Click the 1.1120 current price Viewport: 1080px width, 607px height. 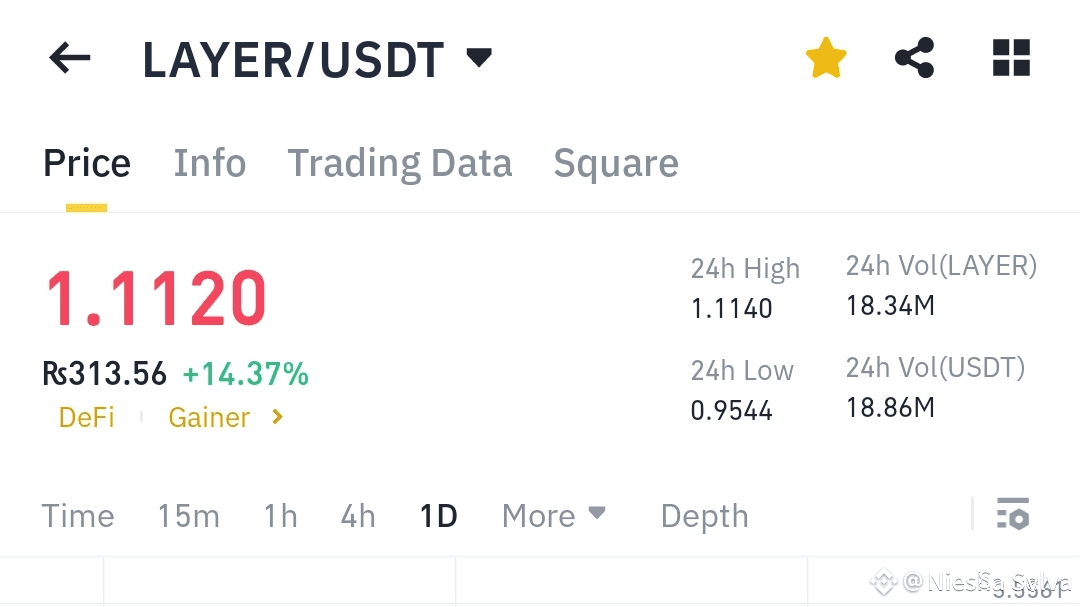pos(156,298)
